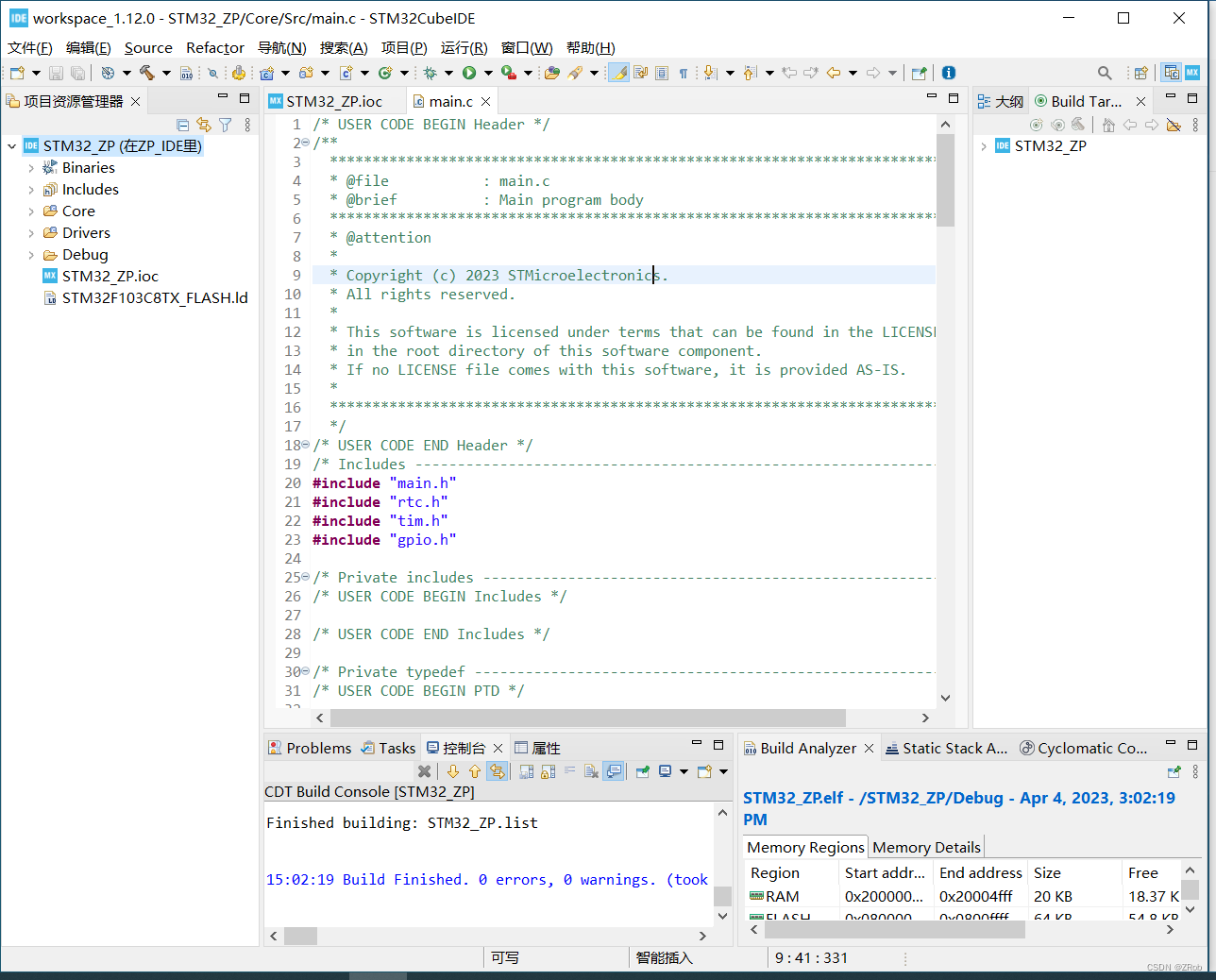Image resolution: width=1216 pixels, height=980 pixels.
Task: Click Pin Editor icon in toolbar
Action: pos(919,73)
